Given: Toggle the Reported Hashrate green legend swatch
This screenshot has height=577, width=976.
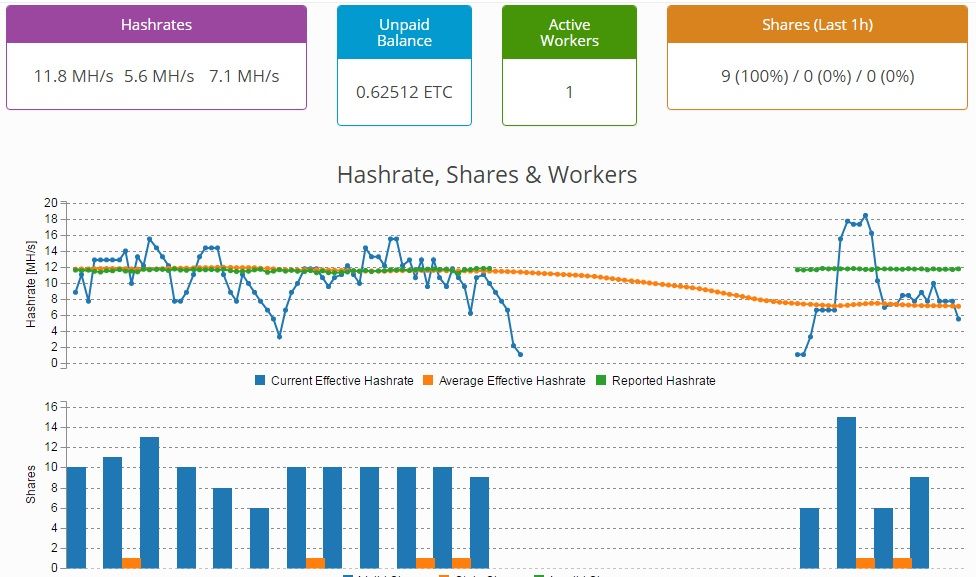Looking at the screenshot, I should pos(601,380).
